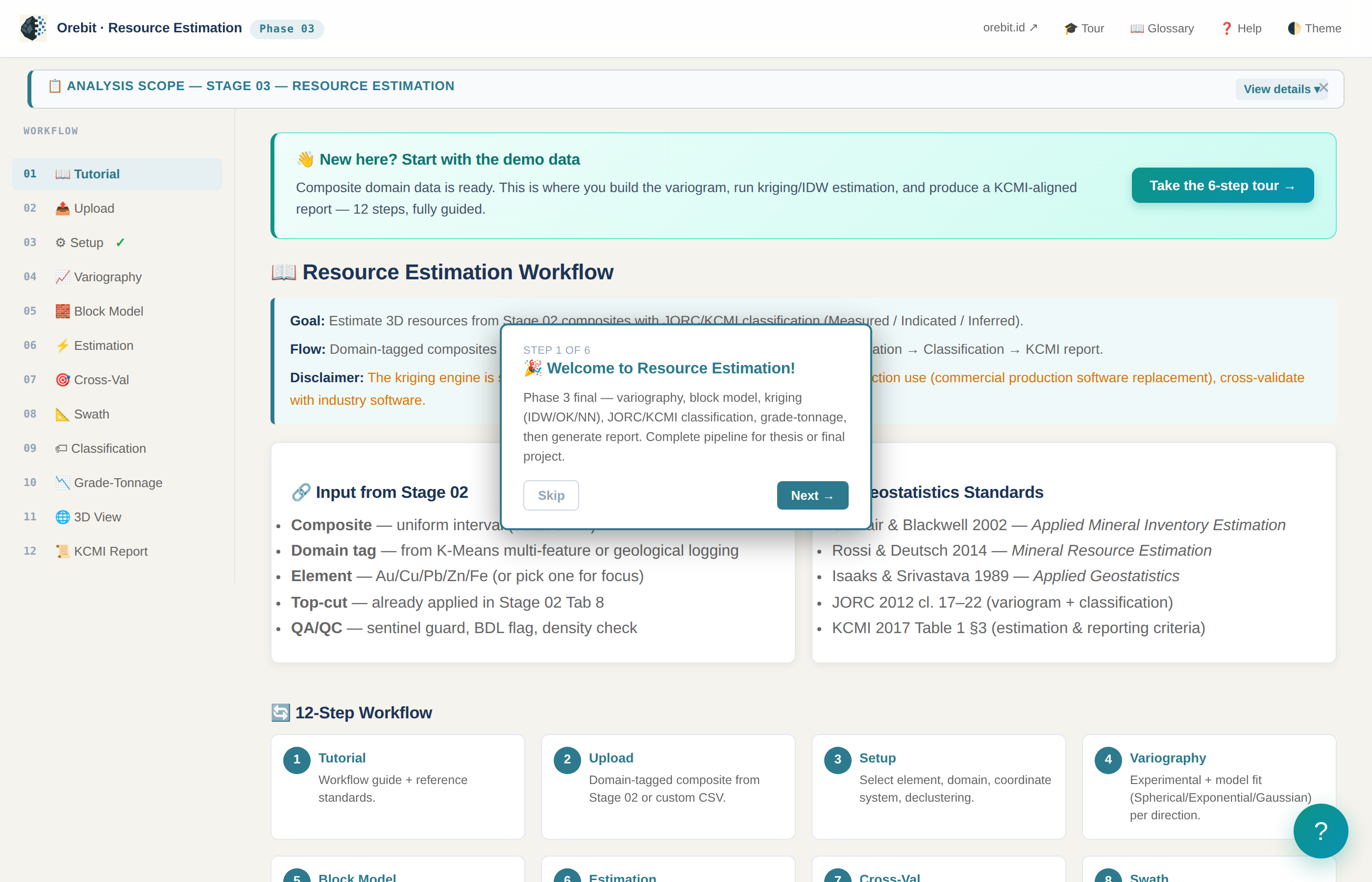The image size is (1372, 882).
Task: Click step number 4 circle badge
Action: click(x=1108, y=759)
